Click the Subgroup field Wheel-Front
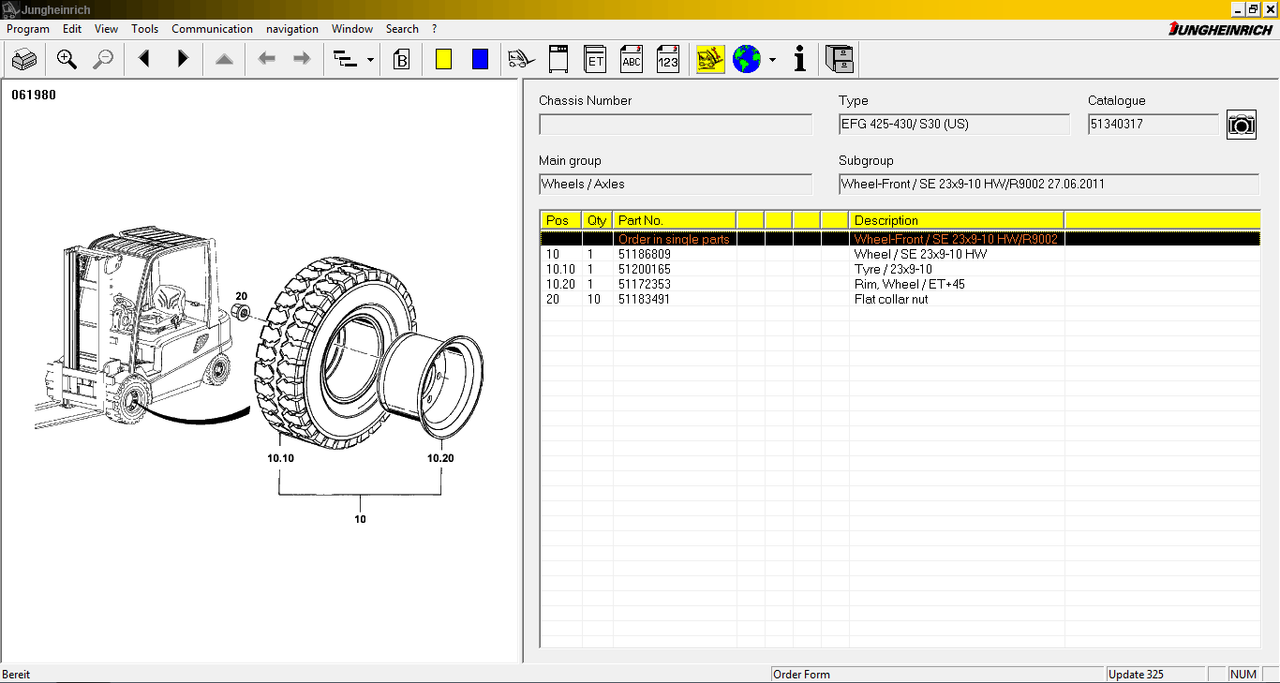Image resolution: width=1280 pixels, height=683 pixels. click(1049, 184)
